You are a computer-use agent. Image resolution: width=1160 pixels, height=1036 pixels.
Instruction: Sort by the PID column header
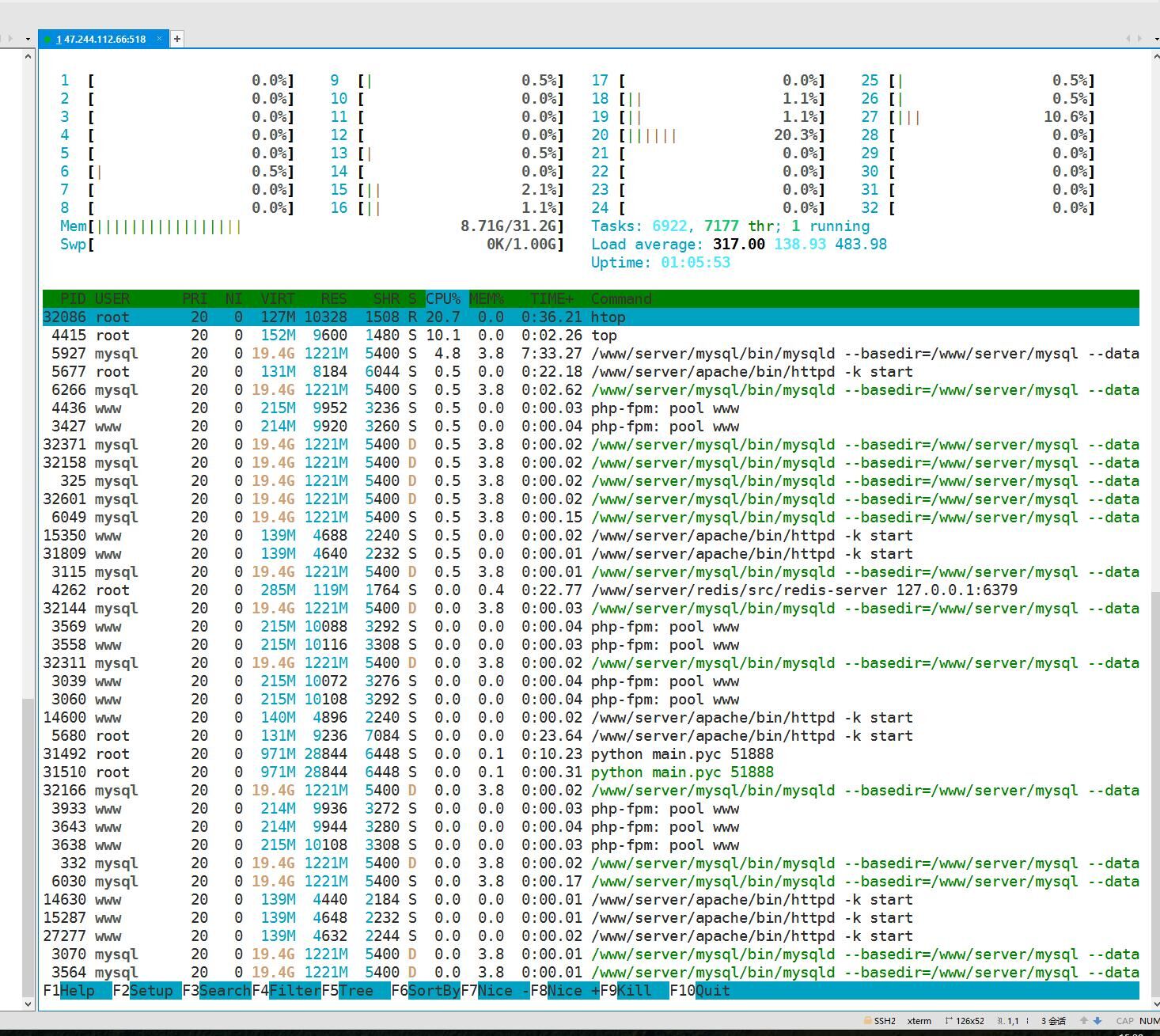[x=73, y=299]
